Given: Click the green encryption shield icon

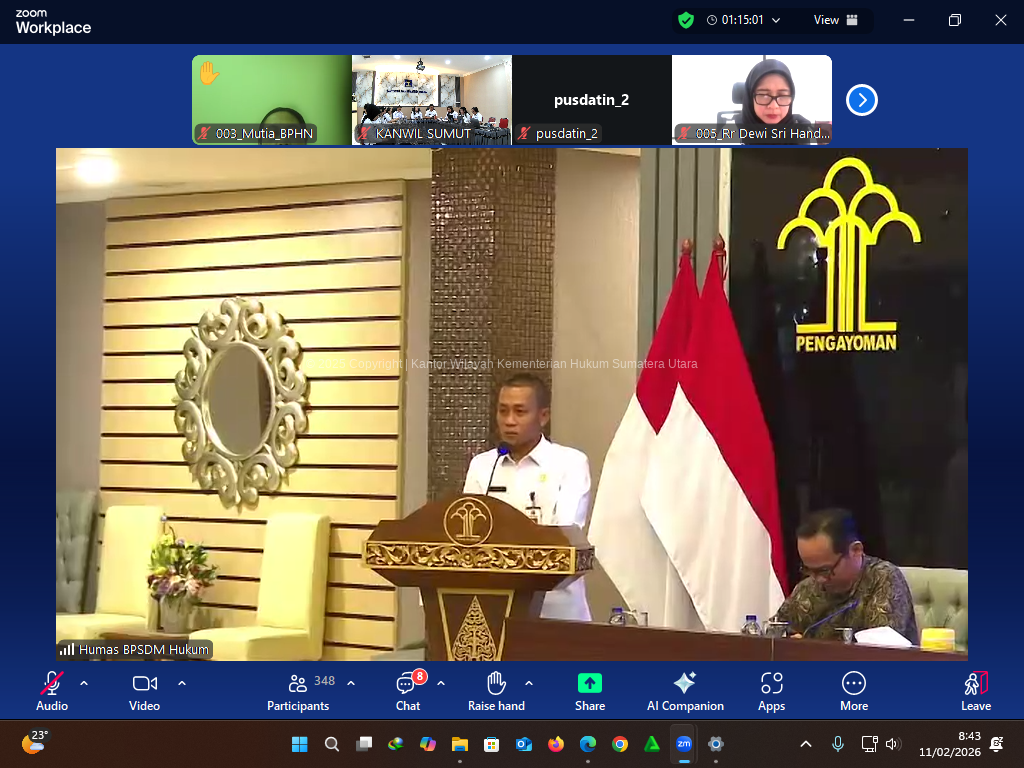Looking at the screenshot, I should coord(685,20).
